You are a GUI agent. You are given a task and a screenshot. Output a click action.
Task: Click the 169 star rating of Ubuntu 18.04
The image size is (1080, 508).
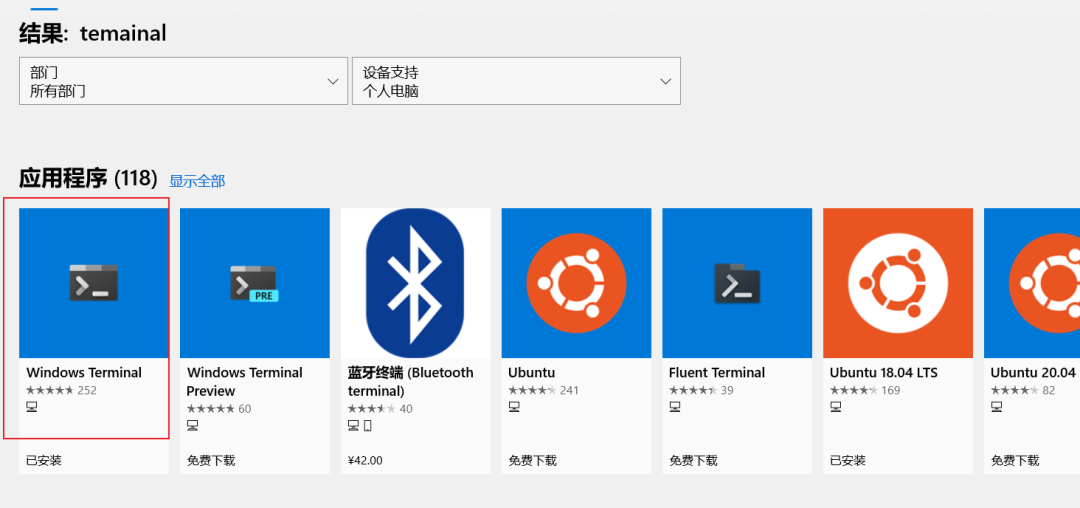tap(865, 390)
